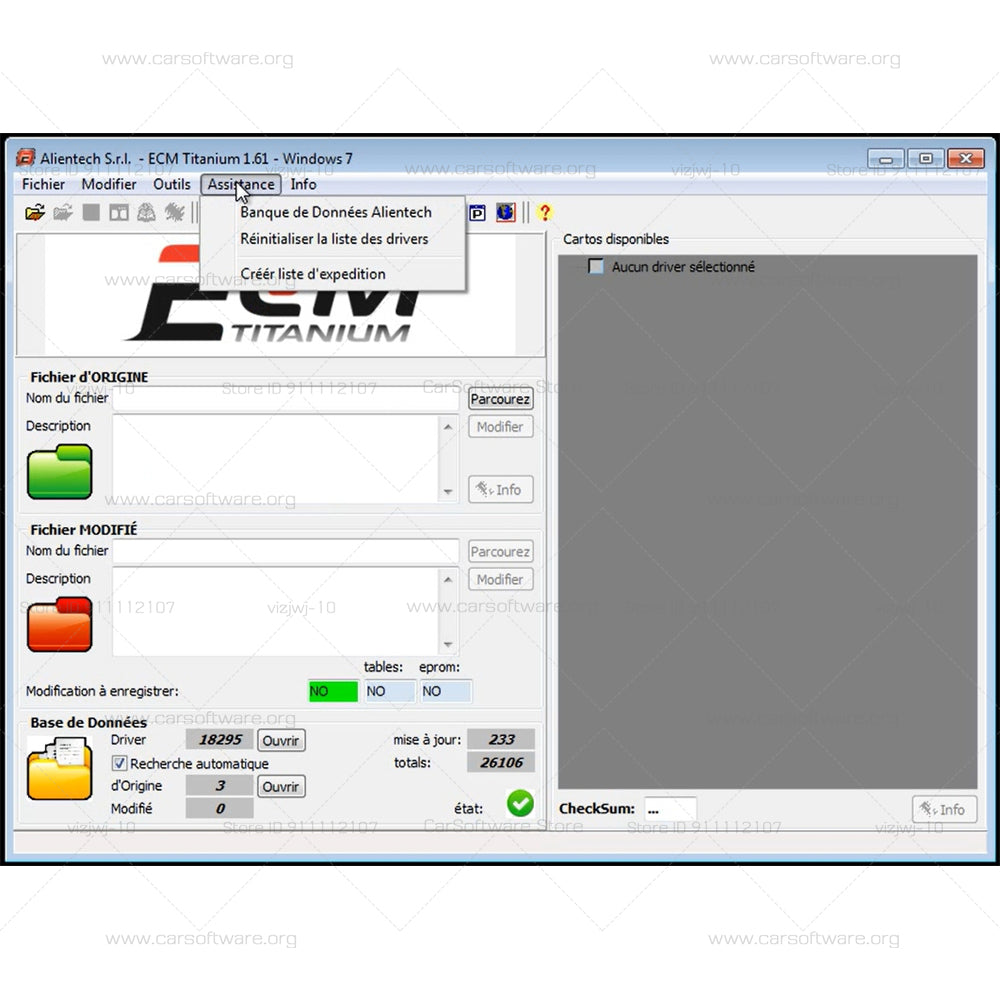Click the grayed splat-shaped toolbar icon
Viewport: 1000px width, 1000px height.
point(174,212)
